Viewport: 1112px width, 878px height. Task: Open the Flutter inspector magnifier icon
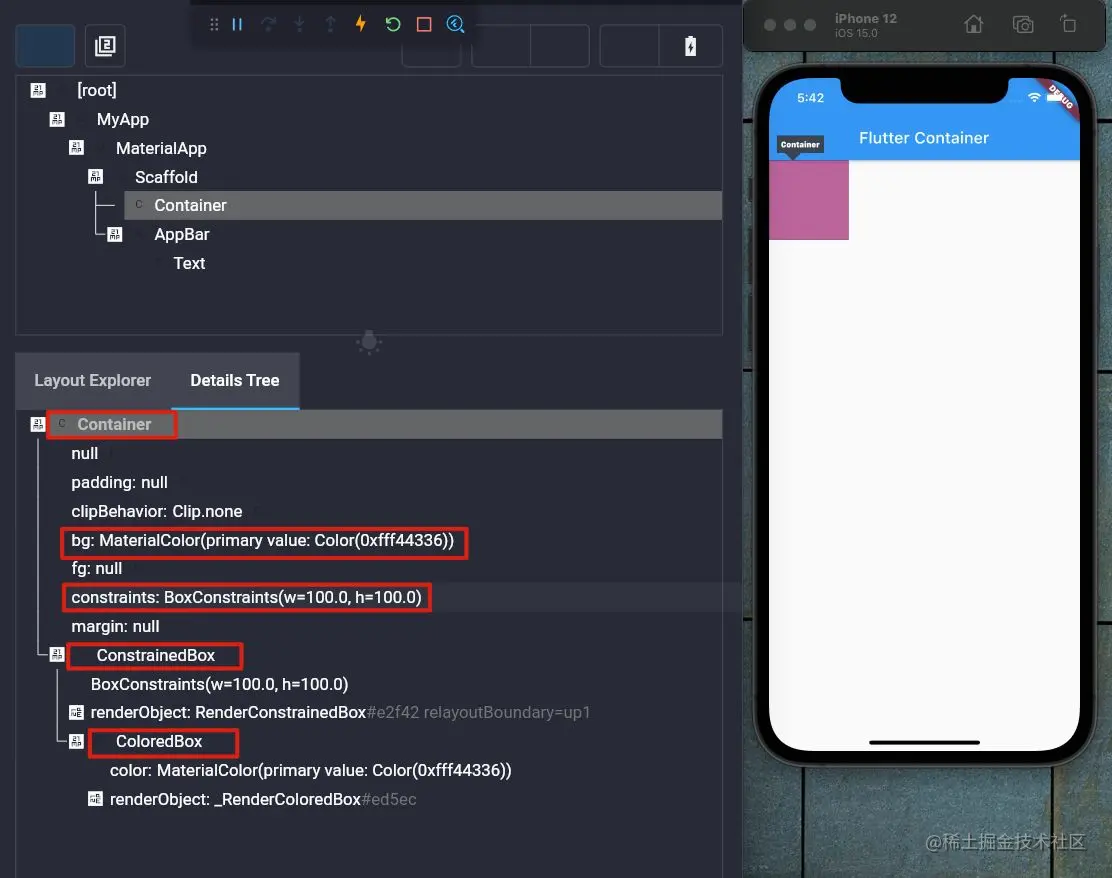pyautogui.click(x=456, y=24)
